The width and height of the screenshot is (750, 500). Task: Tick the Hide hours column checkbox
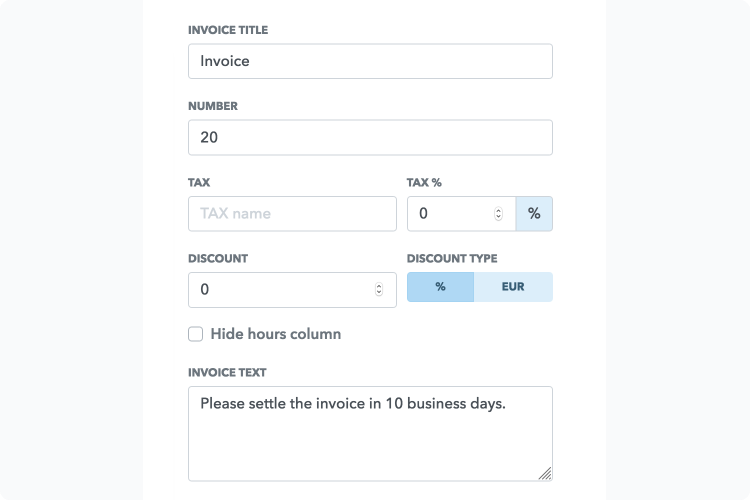[x=195, y=334]
